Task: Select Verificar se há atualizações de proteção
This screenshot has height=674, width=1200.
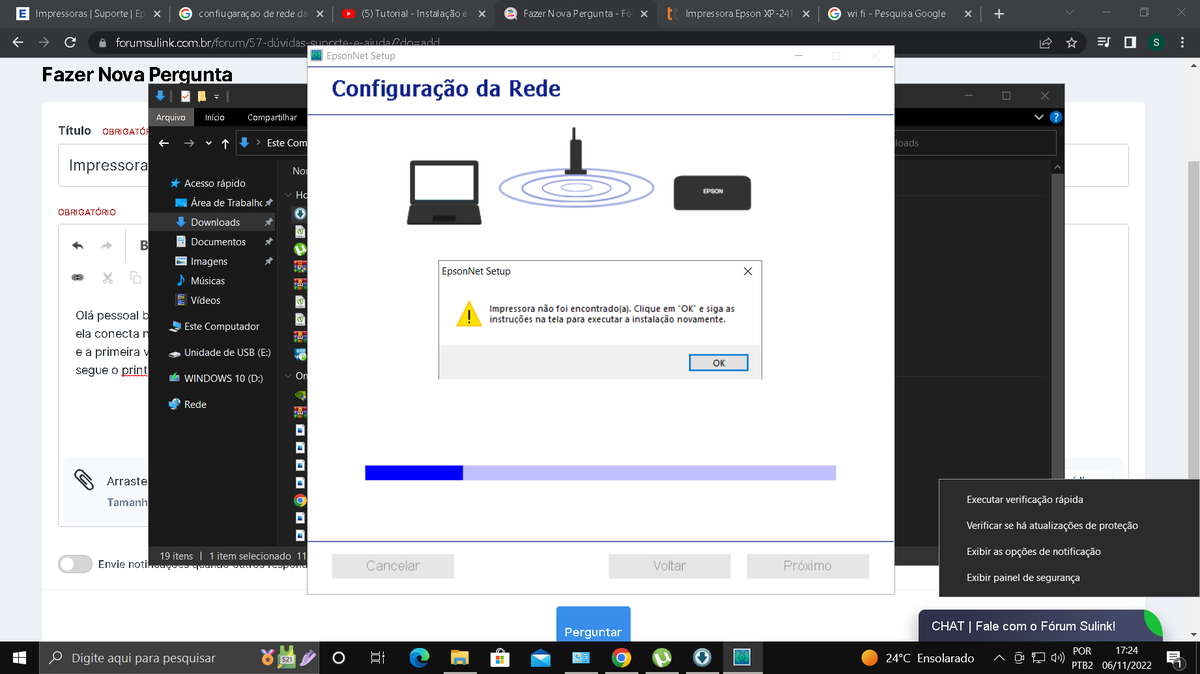Action: [x=1052, y=525]
